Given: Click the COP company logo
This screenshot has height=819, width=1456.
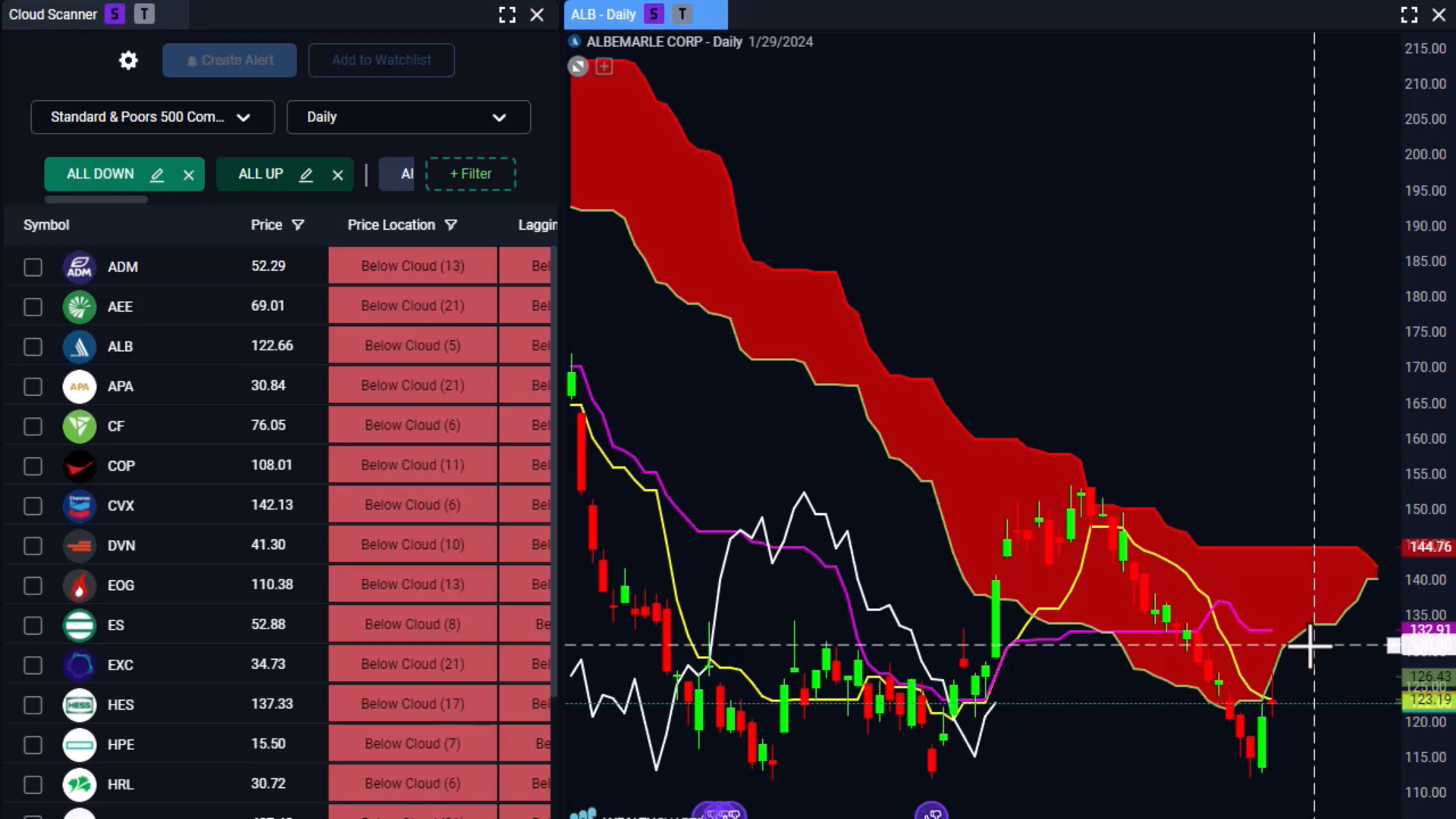Looking at the screenshot, I should coord(80,466).
